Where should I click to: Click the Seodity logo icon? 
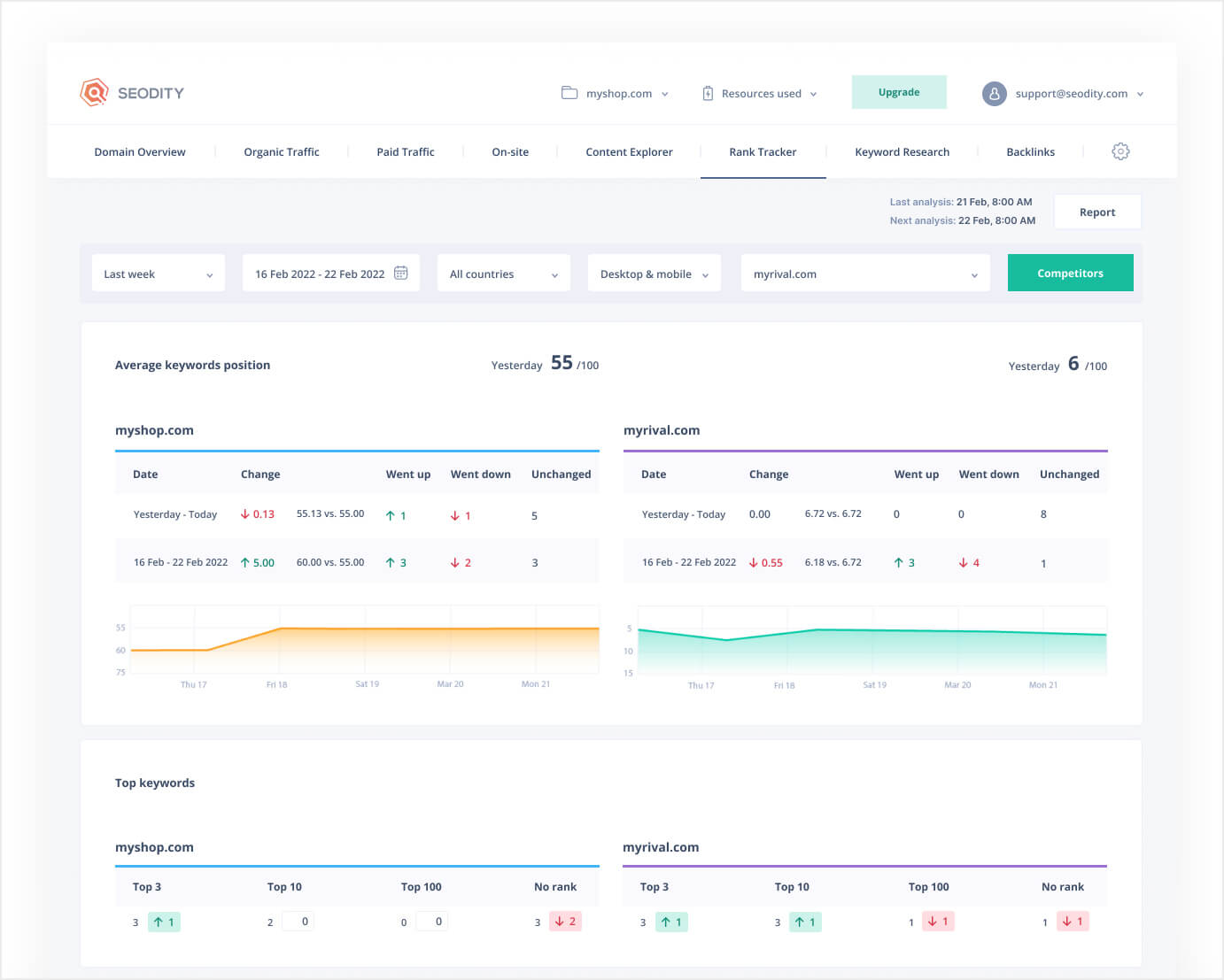tap(94, 92)
